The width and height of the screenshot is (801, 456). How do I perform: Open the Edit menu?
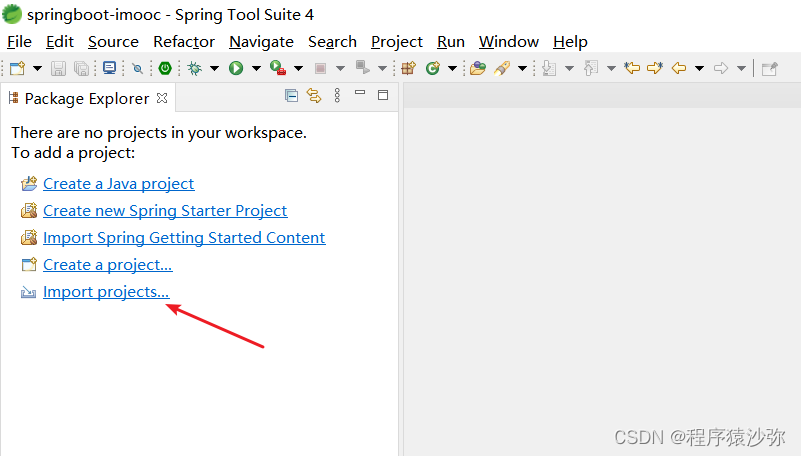click(x=60, y=42)
